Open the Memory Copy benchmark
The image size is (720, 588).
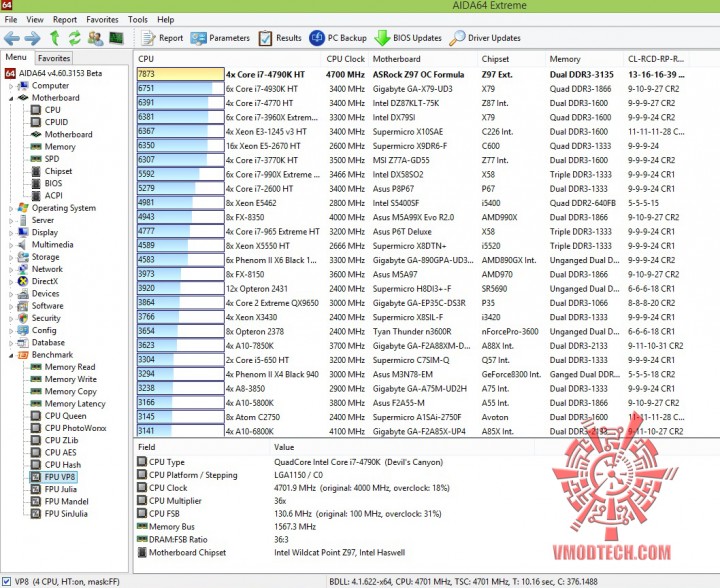click(x=70, y=392)
